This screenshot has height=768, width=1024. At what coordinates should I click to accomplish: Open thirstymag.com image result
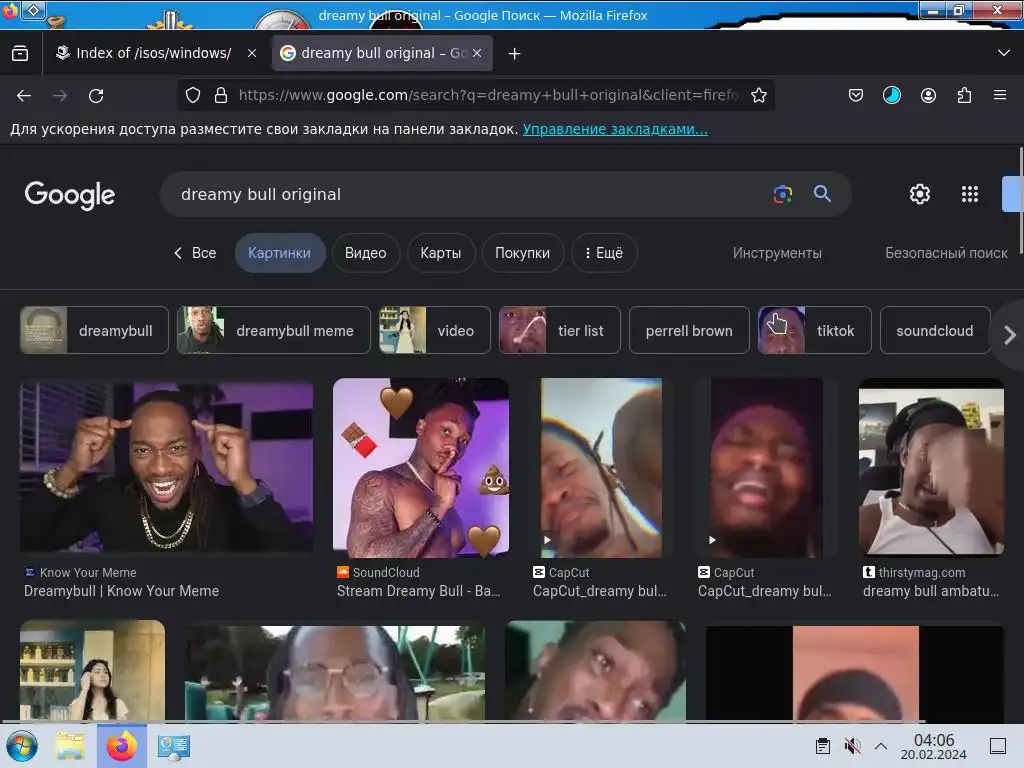point(931,468)
